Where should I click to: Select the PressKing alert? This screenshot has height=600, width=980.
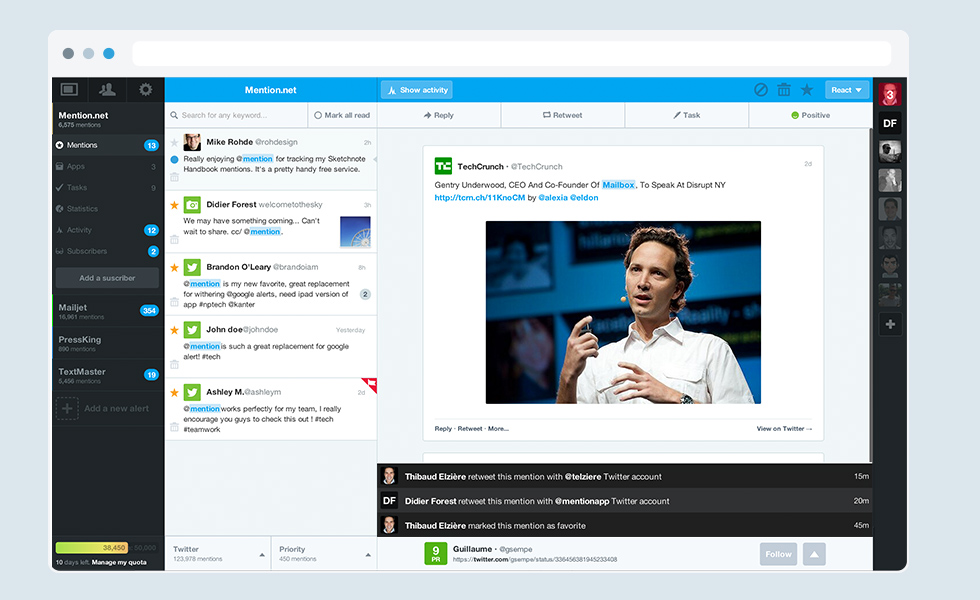tap(108, 343)
